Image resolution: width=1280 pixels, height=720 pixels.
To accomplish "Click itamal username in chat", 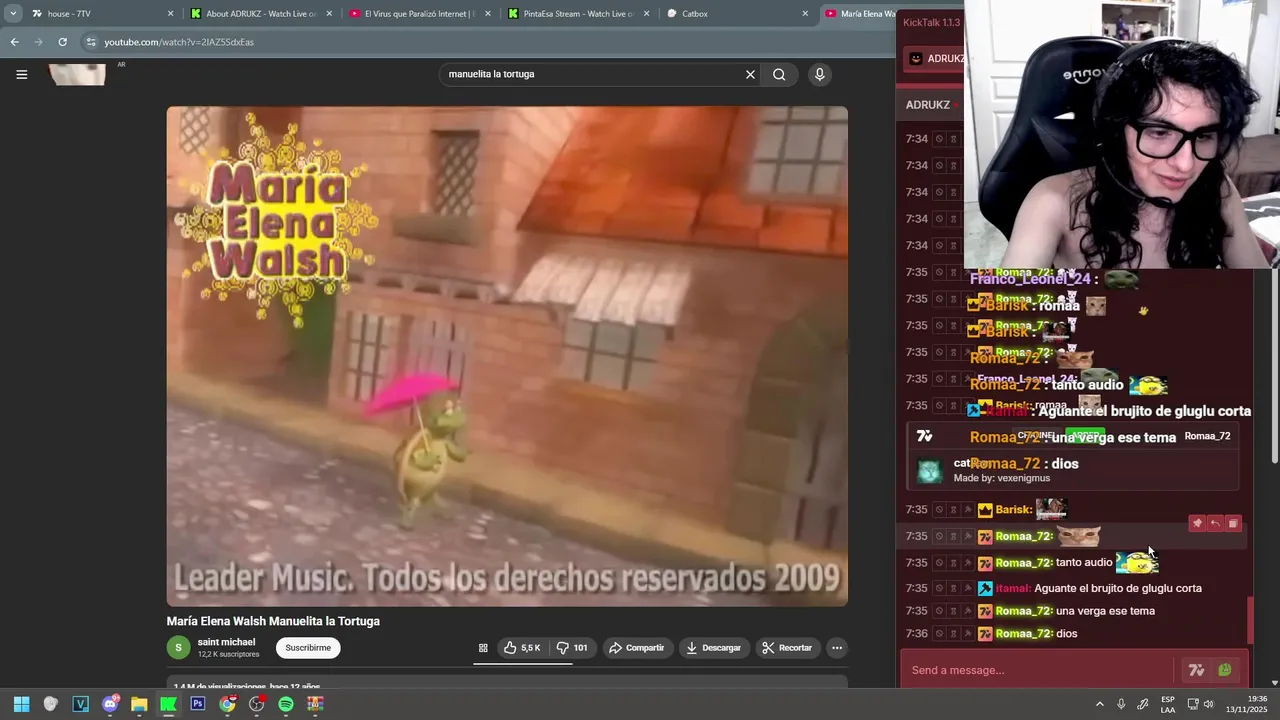I will pyautogui.click(x=1012, y=589).
